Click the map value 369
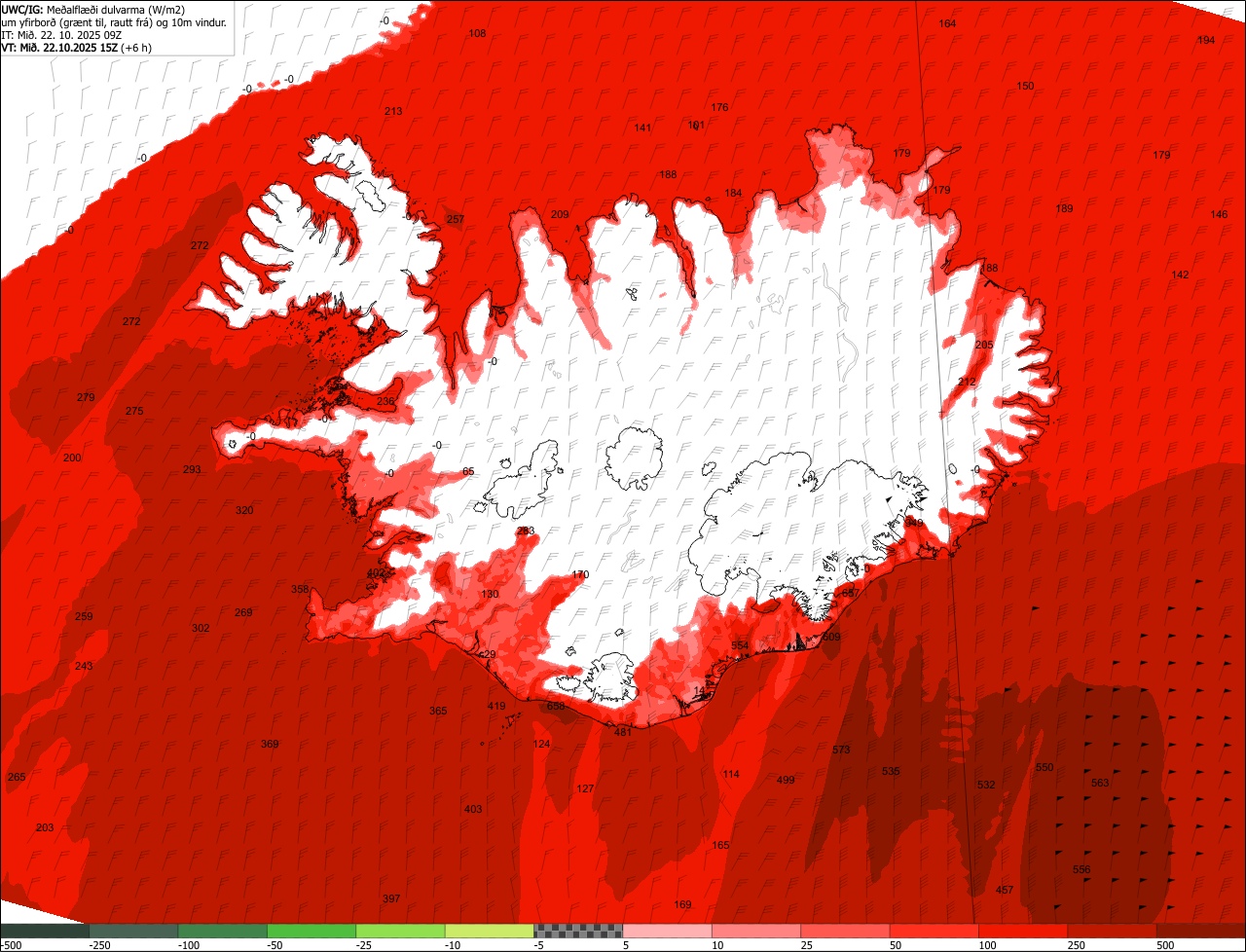 point(270,744)
